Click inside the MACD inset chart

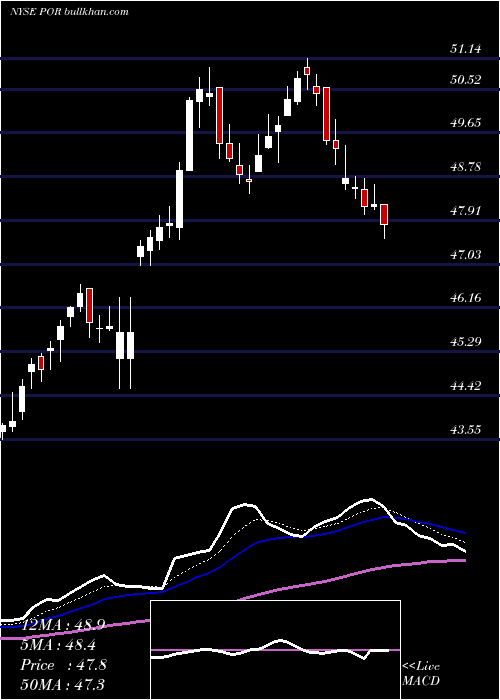(x=275, y=650)
